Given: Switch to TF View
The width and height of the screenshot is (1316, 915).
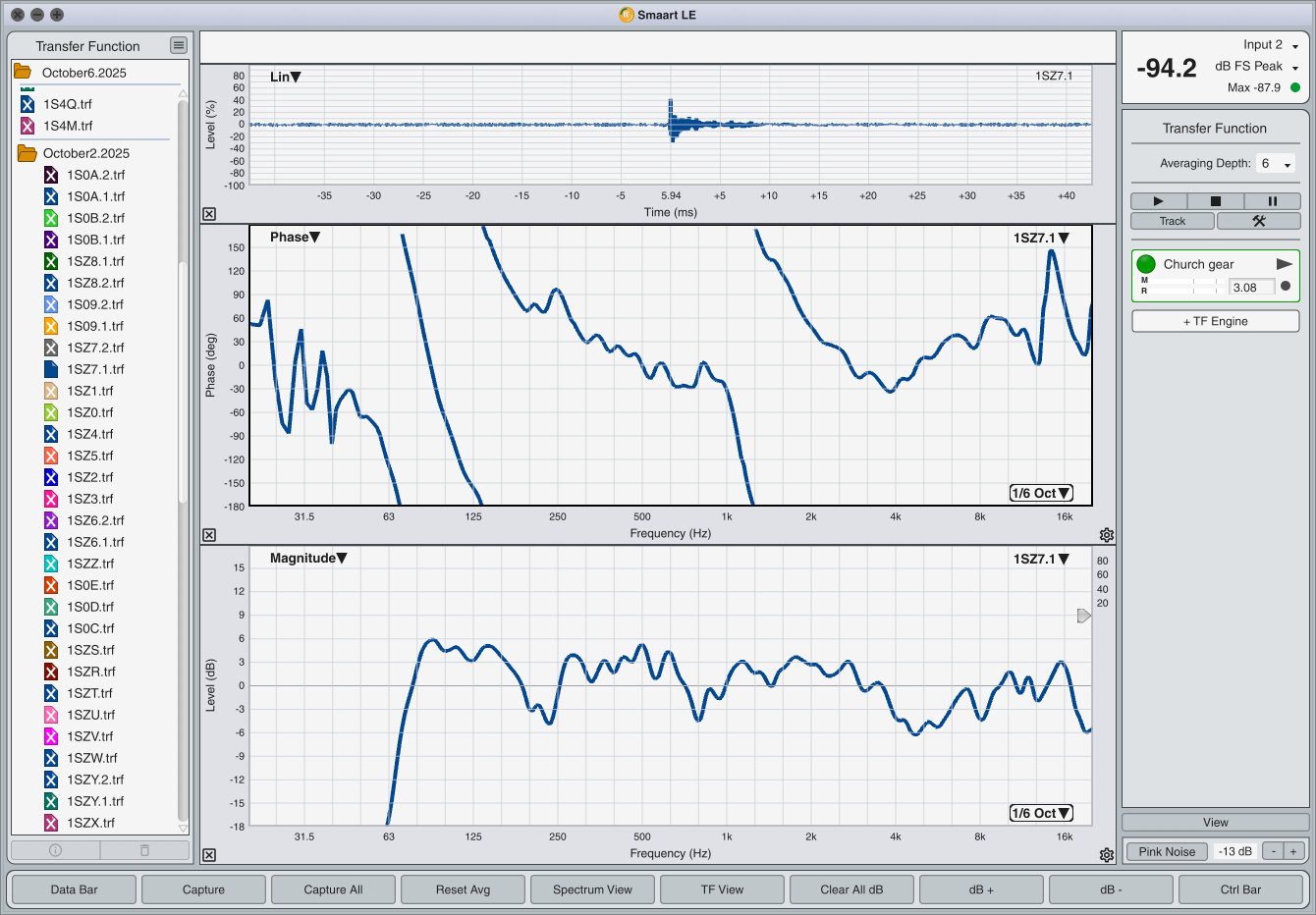Looking at the screenshot, I should [722, 889].
